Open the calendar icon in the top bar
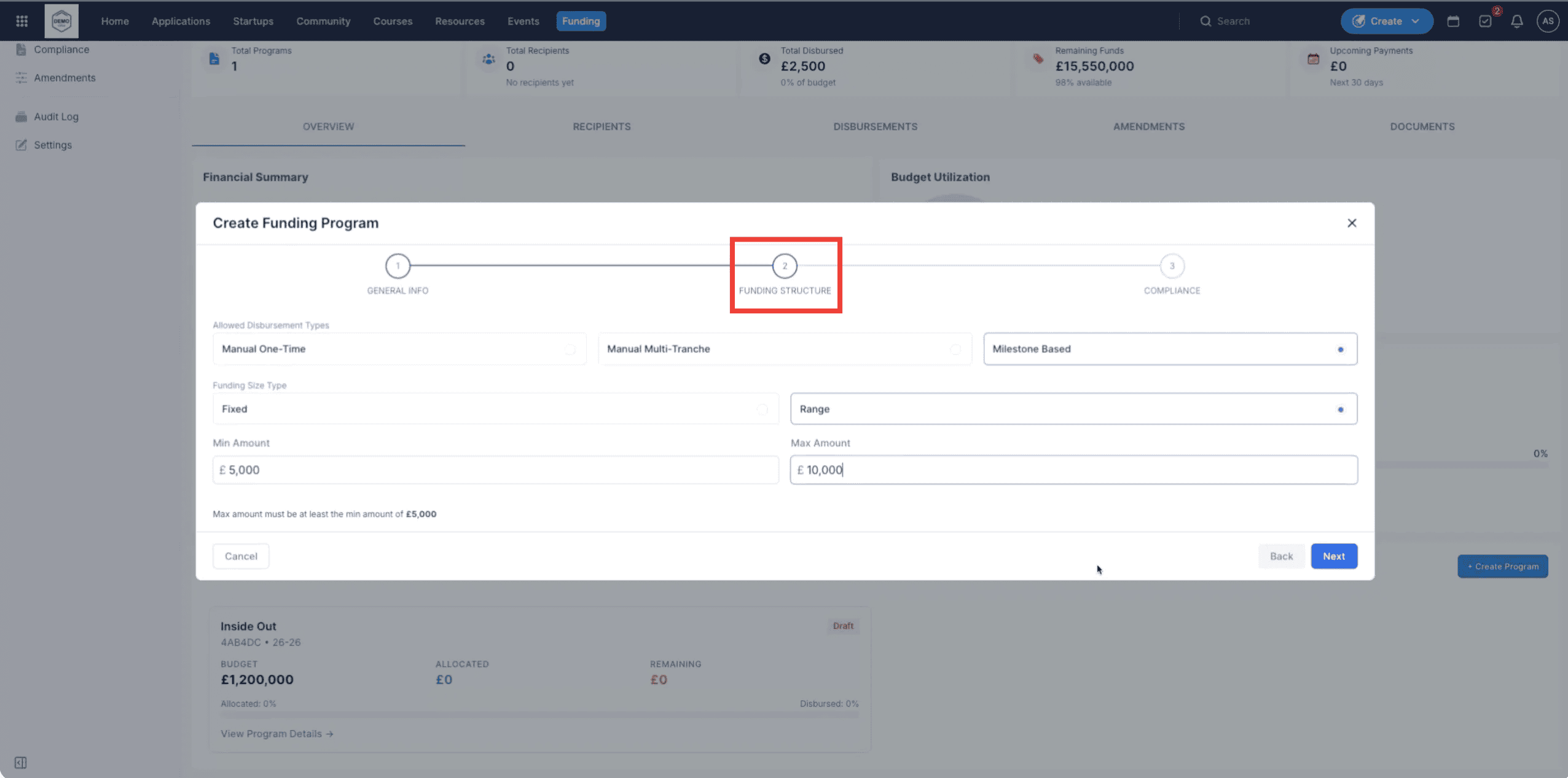The width and height of the screenshot is (1568, 778). [x=1452, y=20]
